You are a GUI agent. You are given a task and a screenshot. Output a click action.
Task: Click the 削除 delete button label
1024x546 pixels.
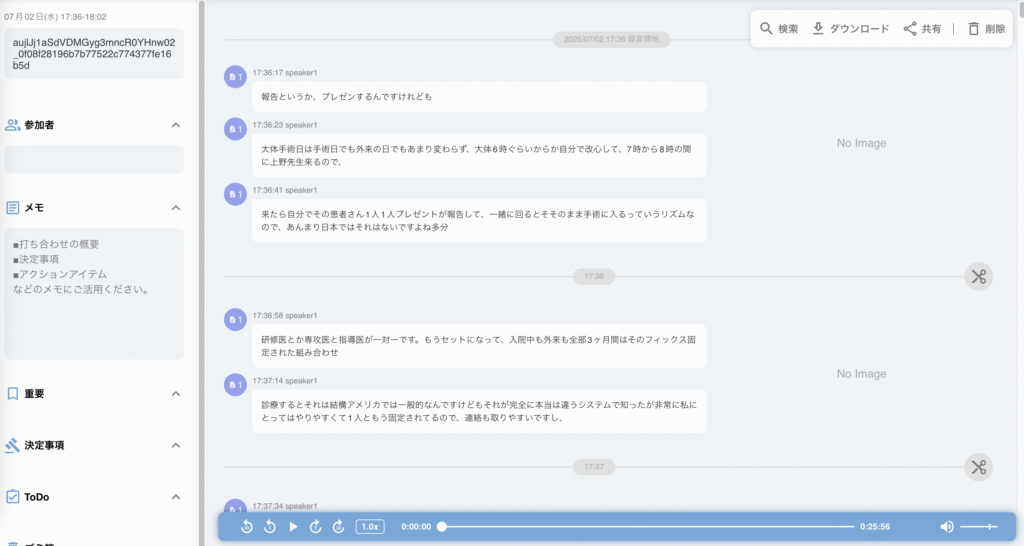[995, 29]
